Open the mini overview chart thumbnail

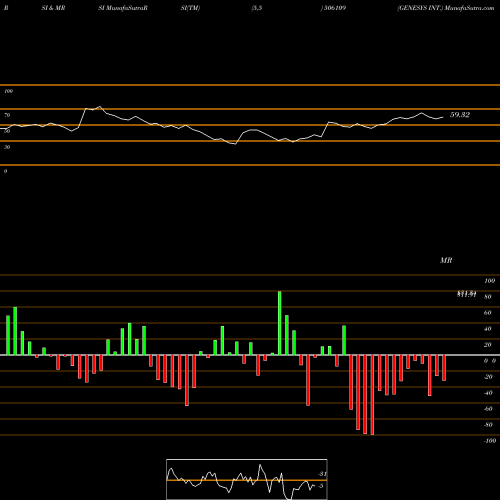pyautogui.click(x=247, y=479)
